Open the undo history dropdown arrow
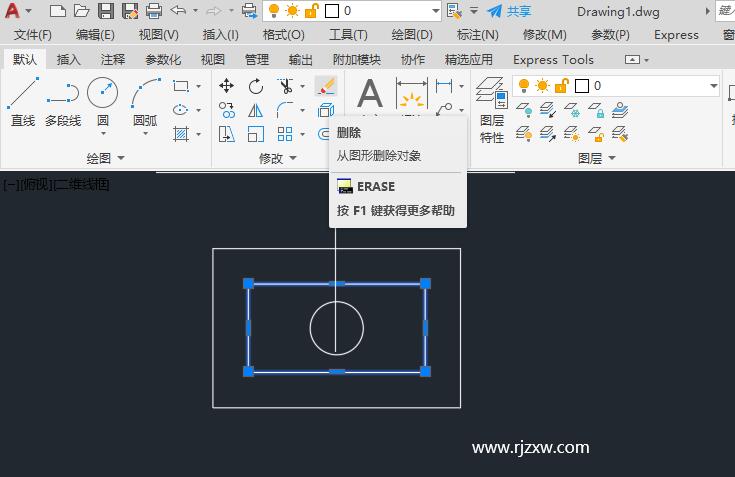This screenshot has height=477, width=735. [x=195, y=10]
